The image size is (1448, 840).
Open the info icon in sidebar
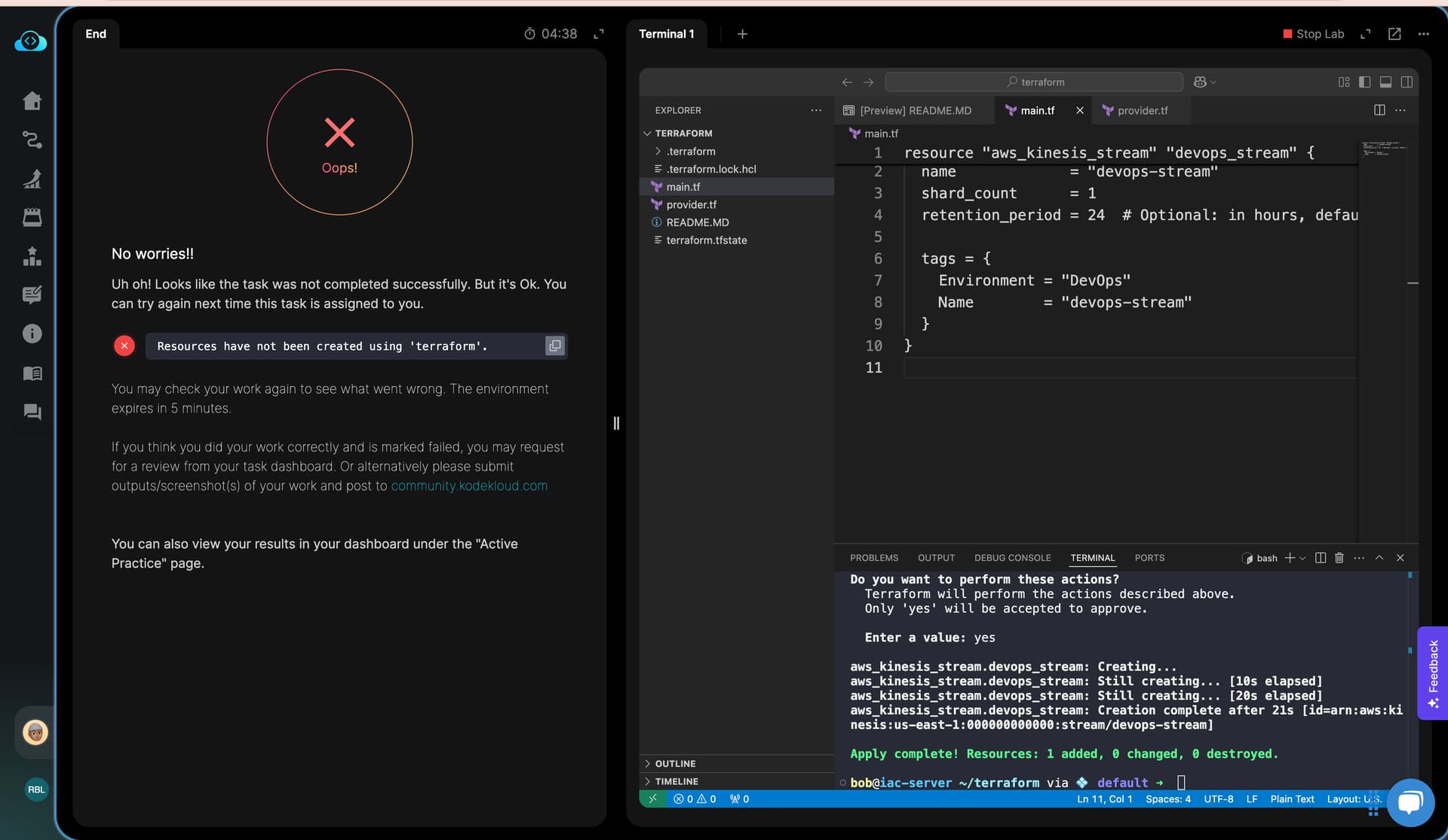tap(32, 333)
